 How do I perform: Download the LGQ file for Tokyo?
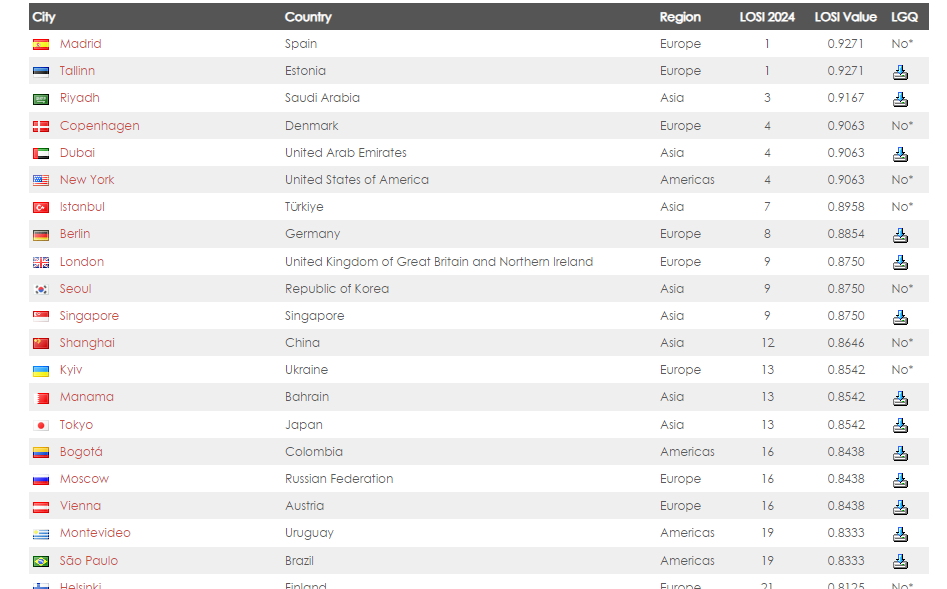(900, 425)
